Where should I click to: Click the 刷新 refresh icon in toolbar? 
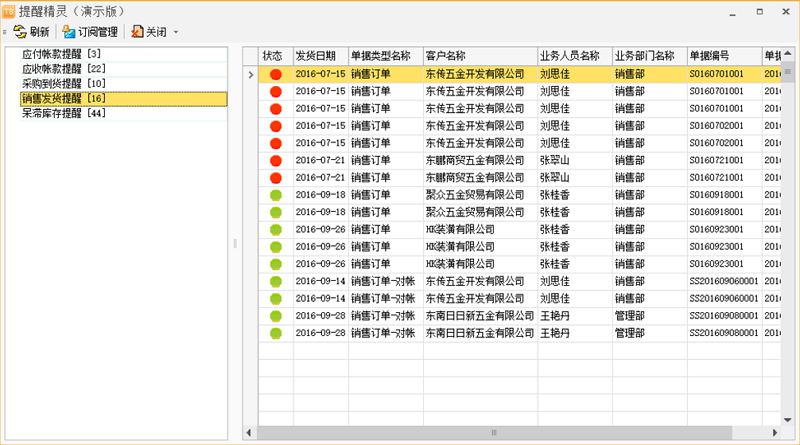20,32
